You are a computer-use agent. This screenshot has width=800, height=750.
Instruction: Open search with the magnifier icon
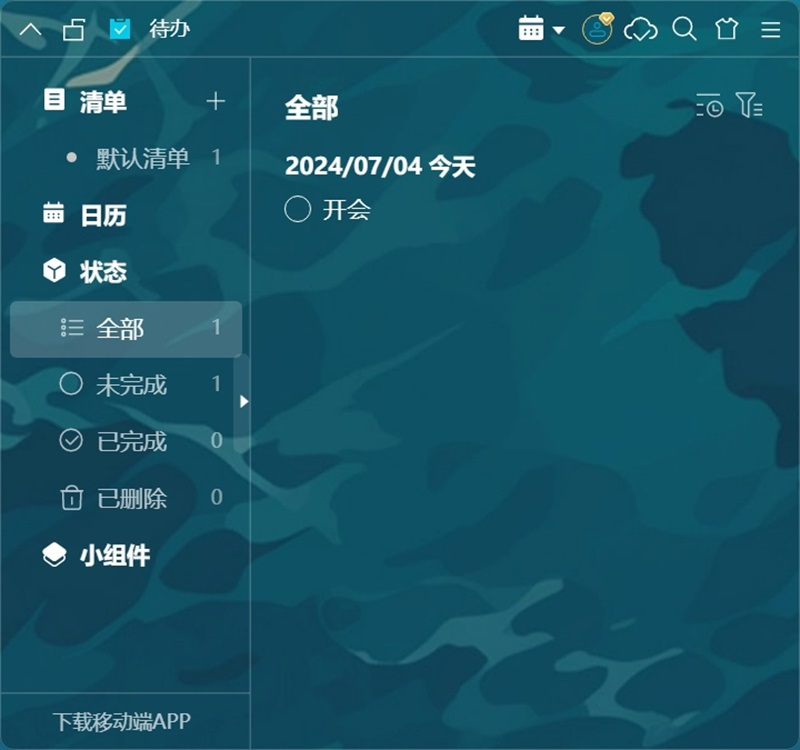[x=685, y=30]
